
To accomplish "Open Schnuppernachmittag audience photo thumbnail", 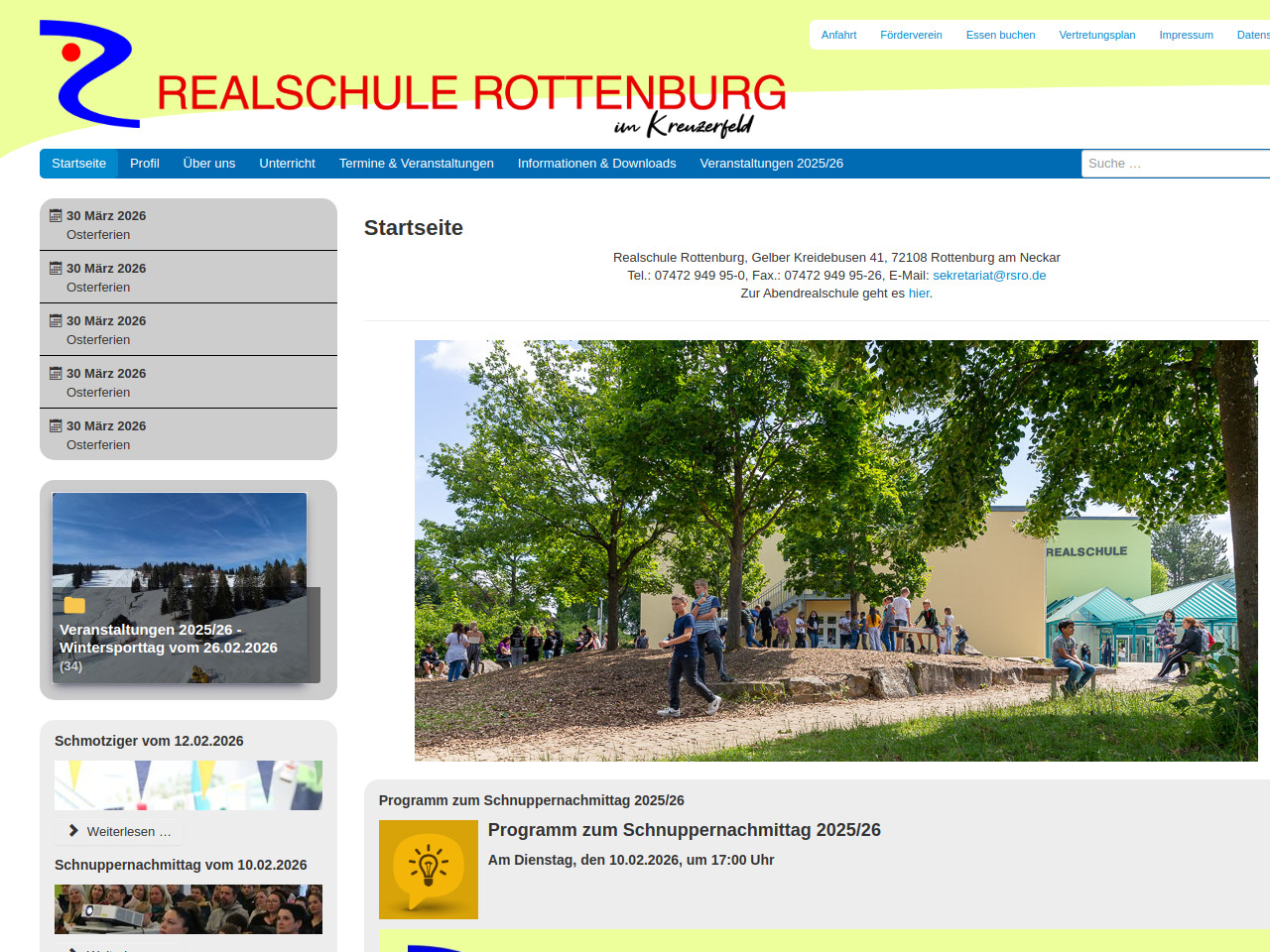I will click(189, 909).
